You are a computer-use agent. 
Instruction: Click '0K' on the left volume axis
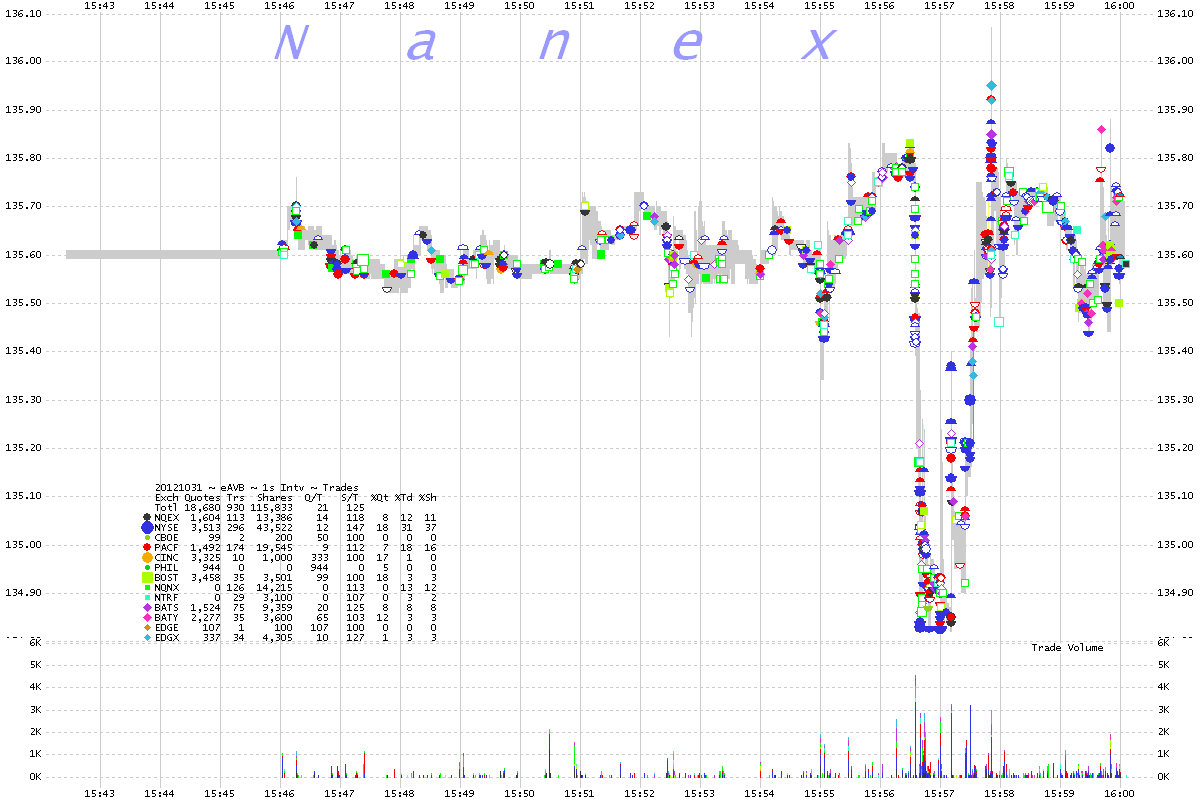35,777
